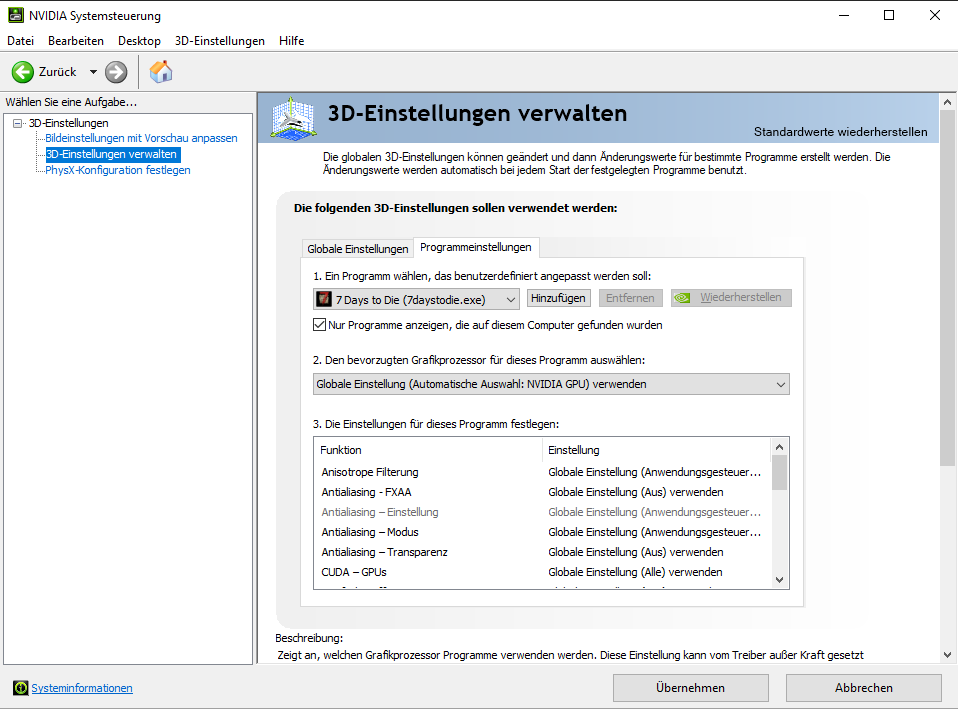Screen dimensions: 958x710
Task: Select the Anisotrope Filterung row
Action: pyautogui.click(x=543, y=472)
